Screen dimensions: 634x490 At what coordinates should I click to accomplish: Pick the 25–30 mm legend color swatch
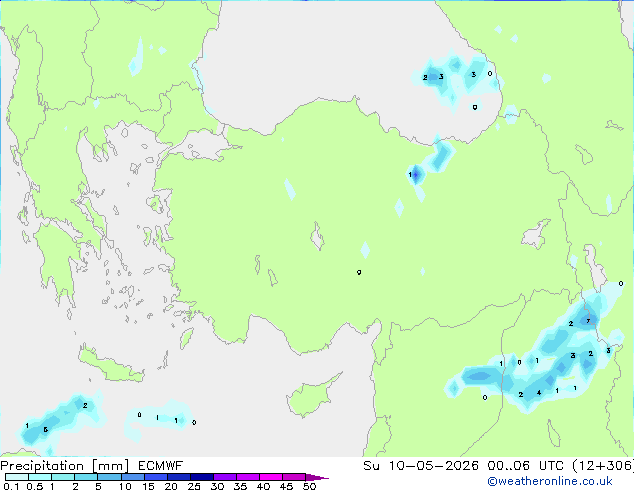[202, 477]
